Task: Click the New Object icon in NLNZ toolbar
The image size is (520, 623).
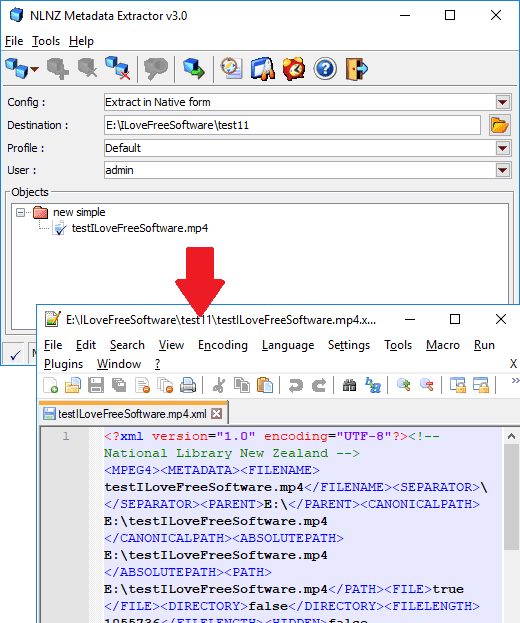Action: (x=17, y=69)
